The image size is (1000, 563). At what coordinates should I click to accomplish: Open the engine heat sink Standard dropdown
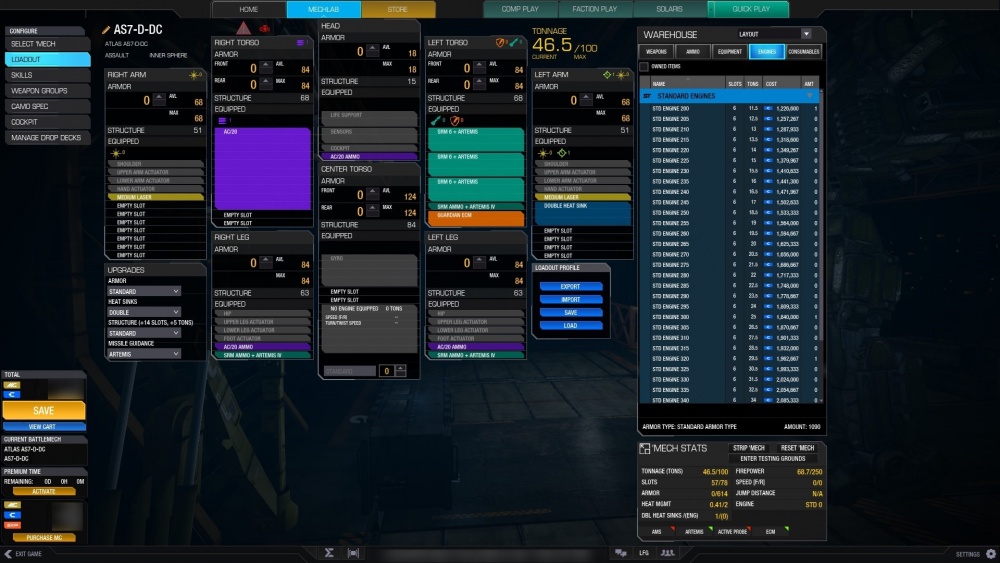pos(349,371)
